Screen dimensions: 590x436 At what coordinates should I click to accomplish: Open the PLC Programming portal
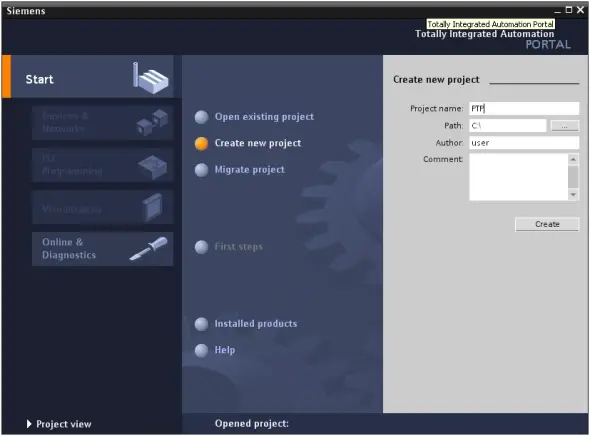[x=102, y=165]
